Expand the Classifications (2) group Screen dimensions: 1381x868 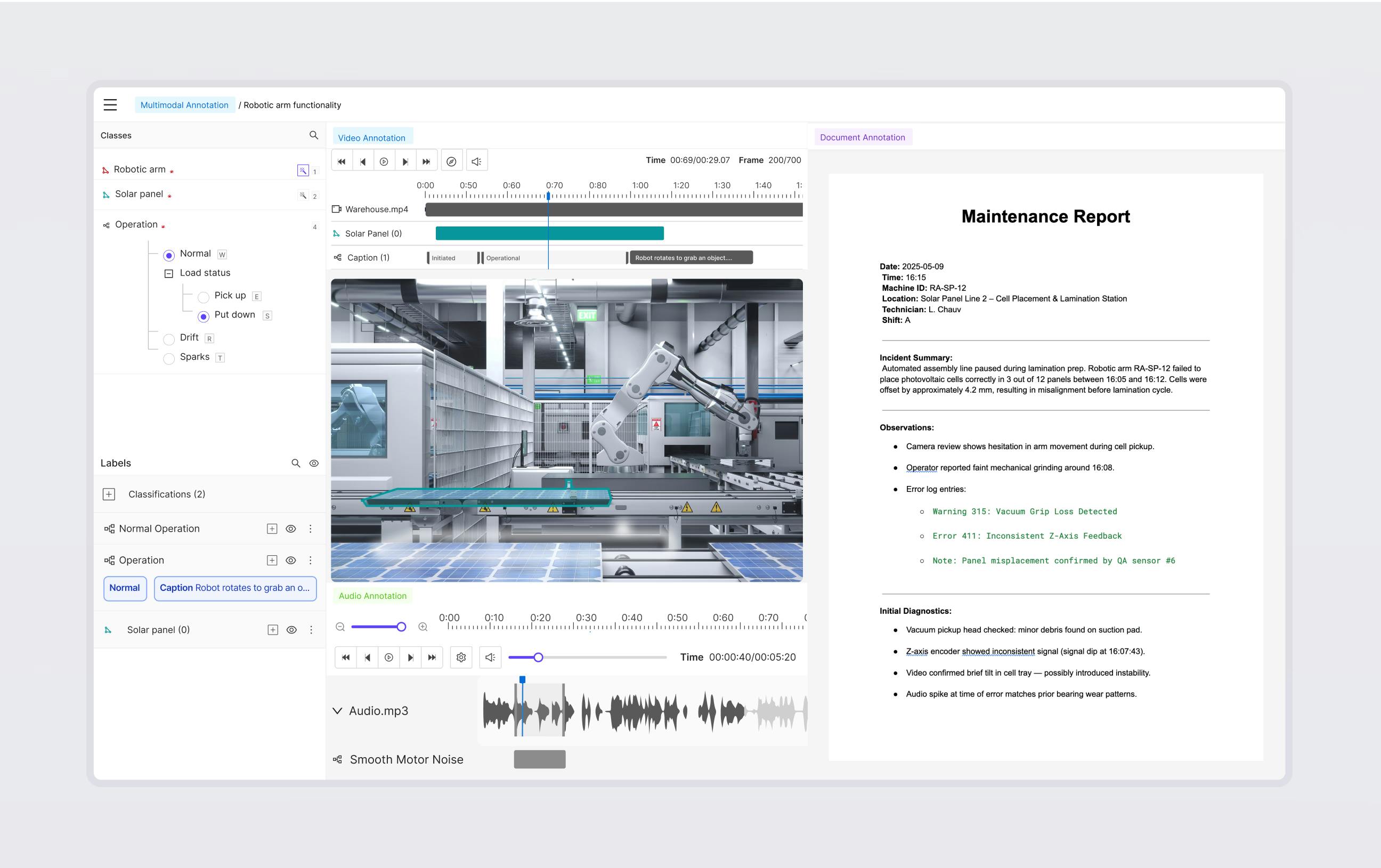coord(109,494)
